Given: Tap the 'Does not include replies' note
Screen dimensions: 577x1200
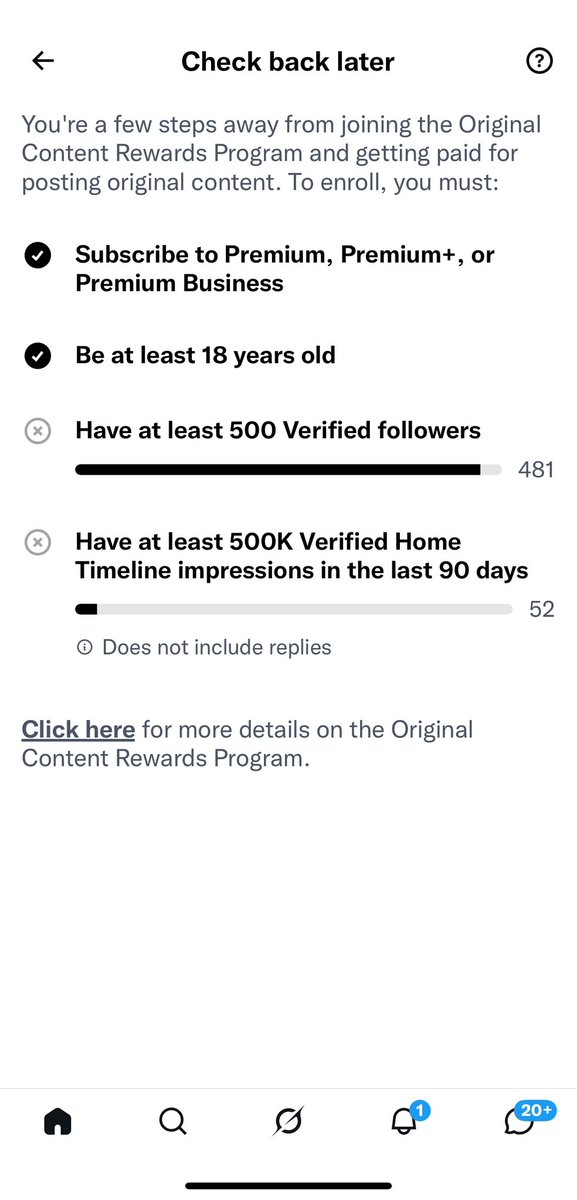Looking at the screenshot, I should point(216,648).
